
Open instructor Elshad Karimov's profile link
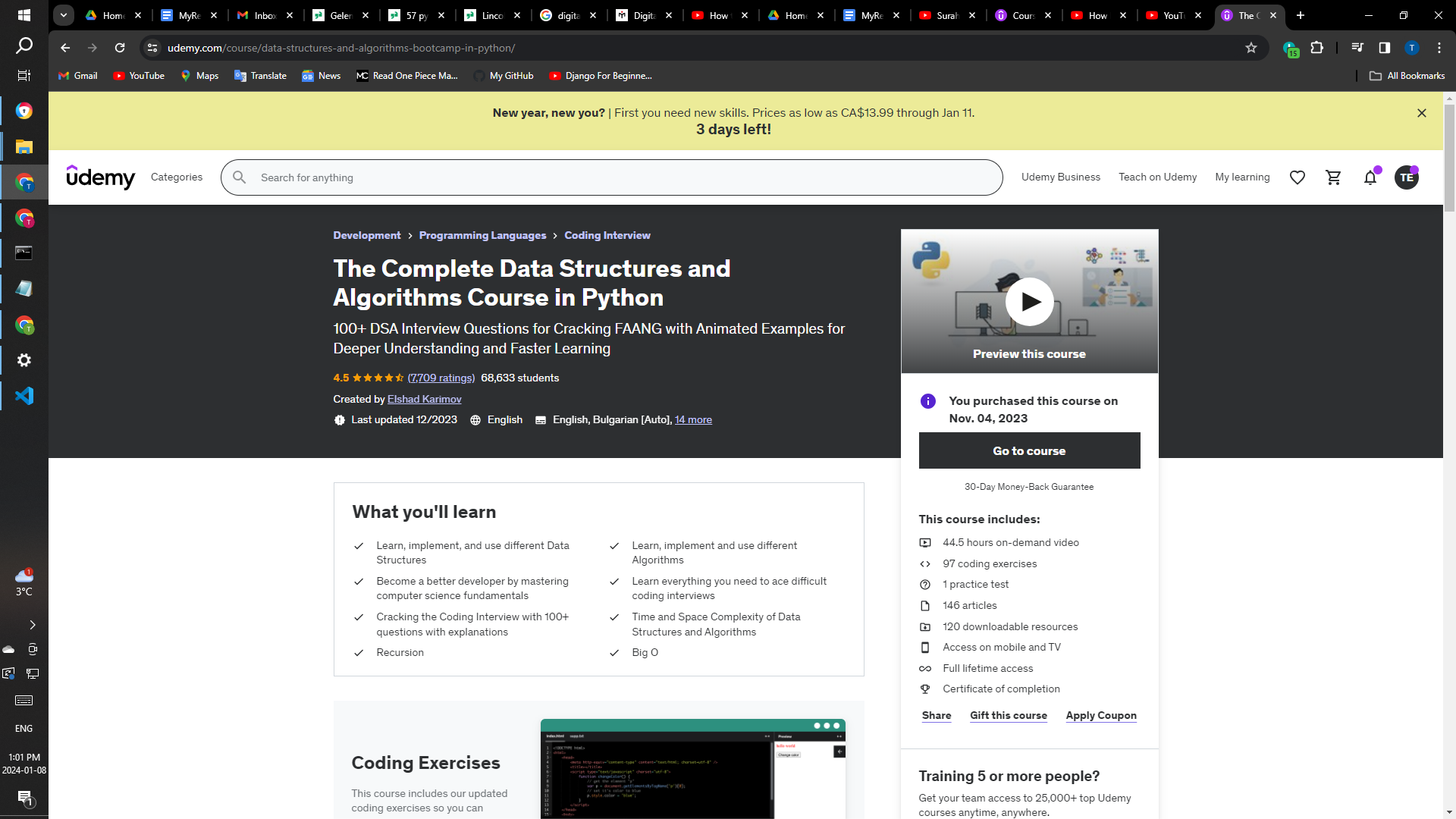pyautogui.click(x=424, y=400)
